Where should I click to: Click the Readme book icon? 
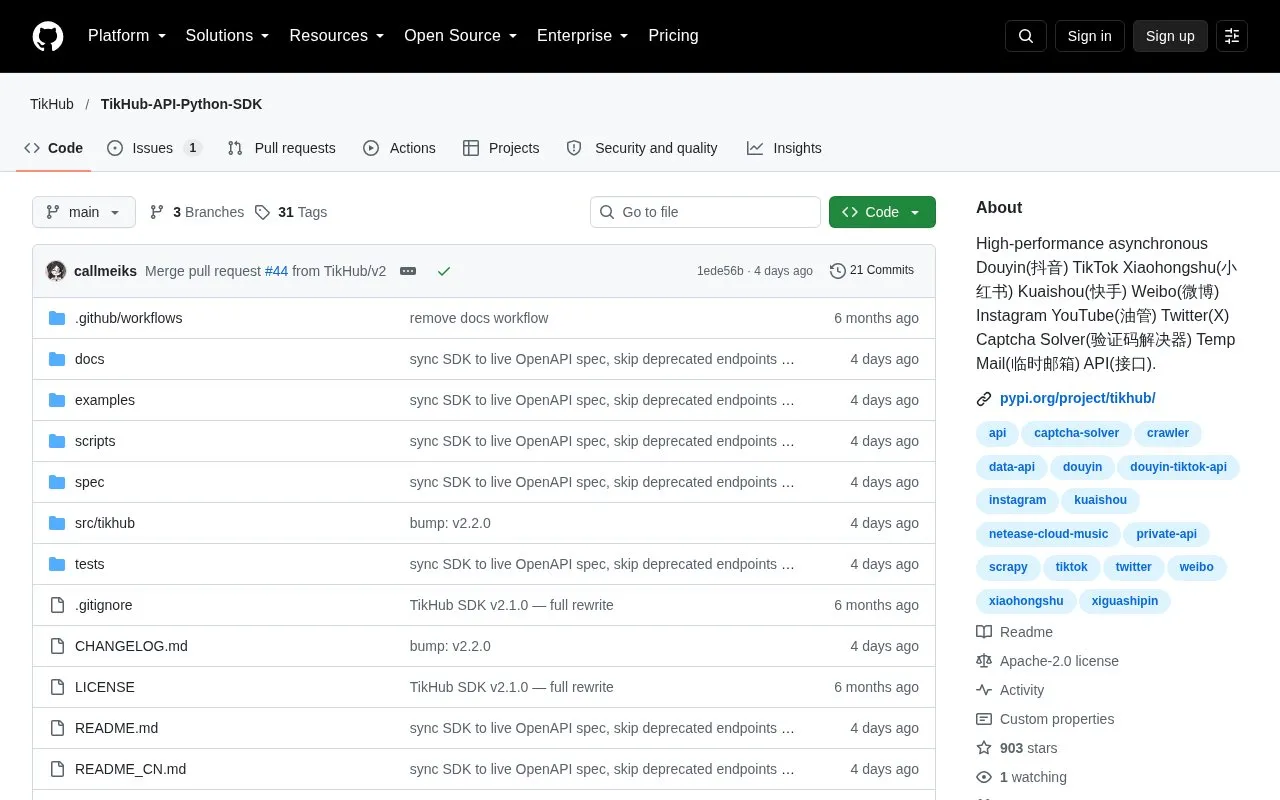click(984, 632)
